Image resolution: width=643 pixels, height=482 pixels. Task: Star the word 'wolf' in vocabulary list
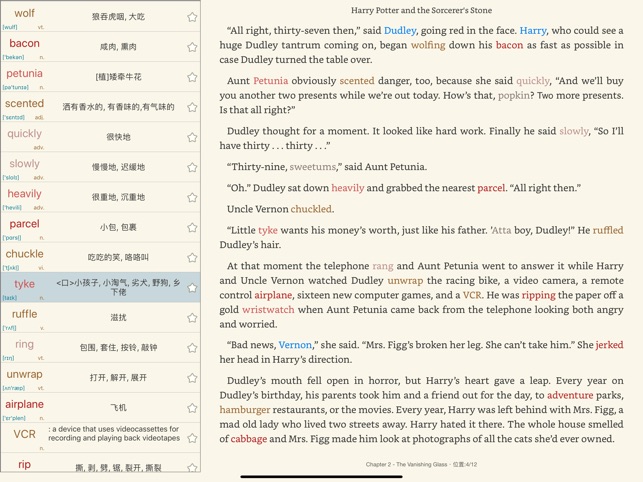192,17
